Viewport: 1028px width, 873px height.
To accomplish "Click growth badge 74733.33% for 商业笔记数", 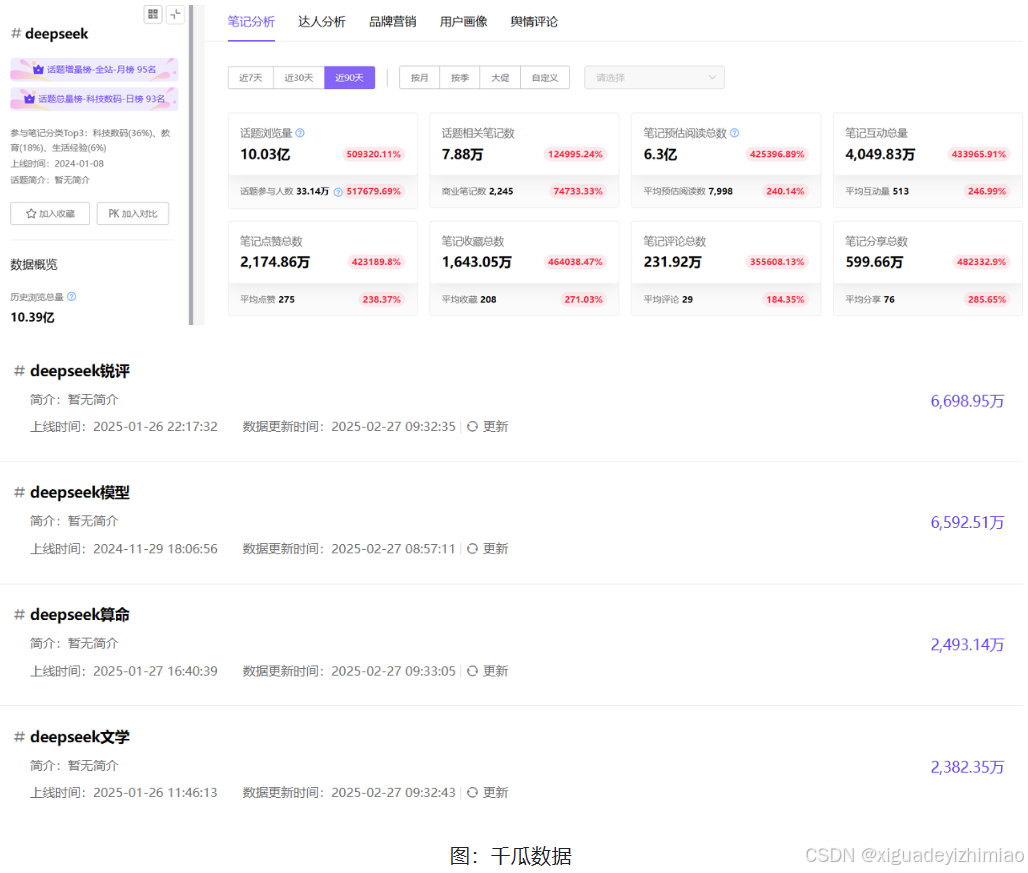I will tap(578, 191).
